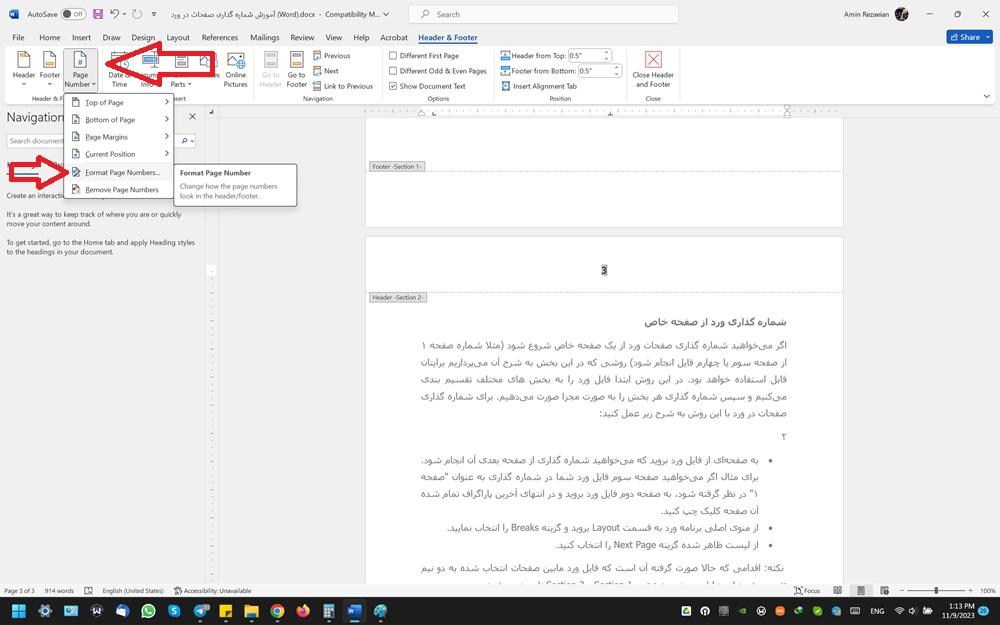Click the Online Pictures icon
Image resolution: width=1000 pixels, height=625 pixels.
click(236, 67)
